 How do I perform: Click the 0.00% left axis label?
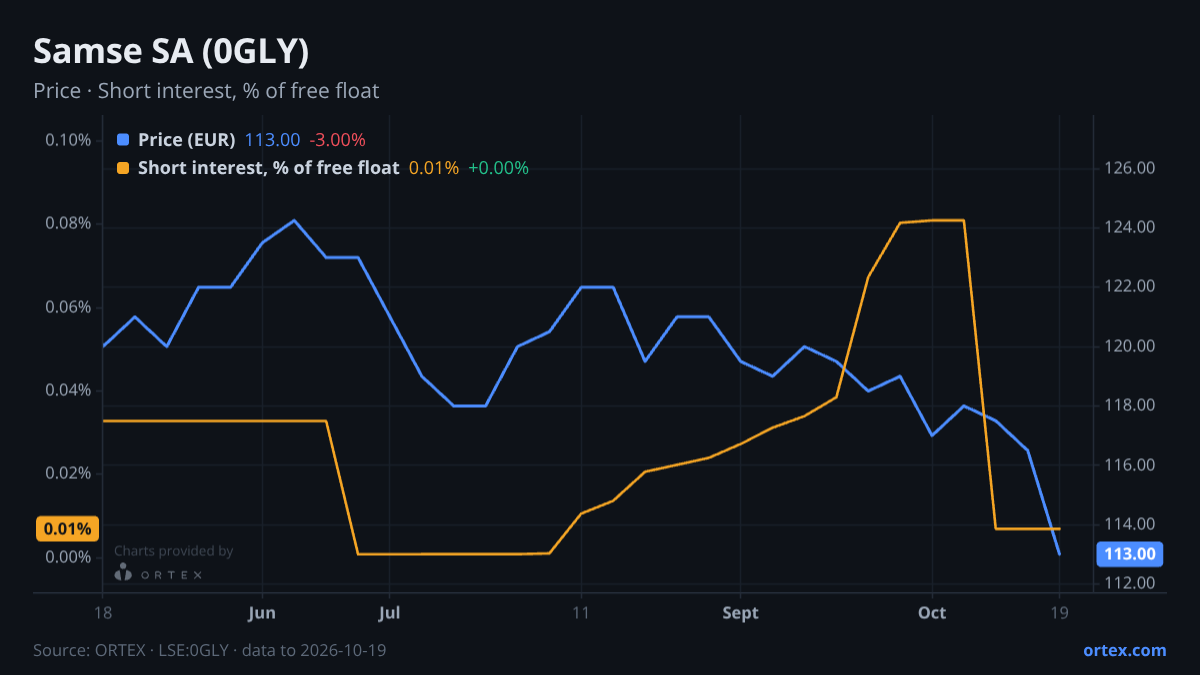point(69,557)
